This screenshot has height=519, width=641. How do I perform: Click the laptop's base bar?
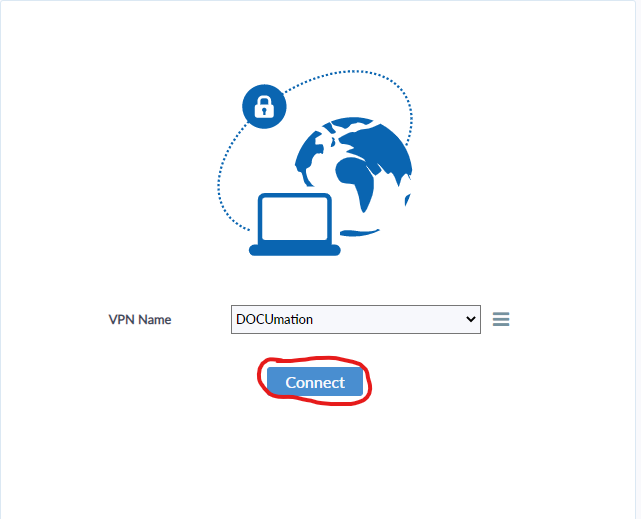295,250
